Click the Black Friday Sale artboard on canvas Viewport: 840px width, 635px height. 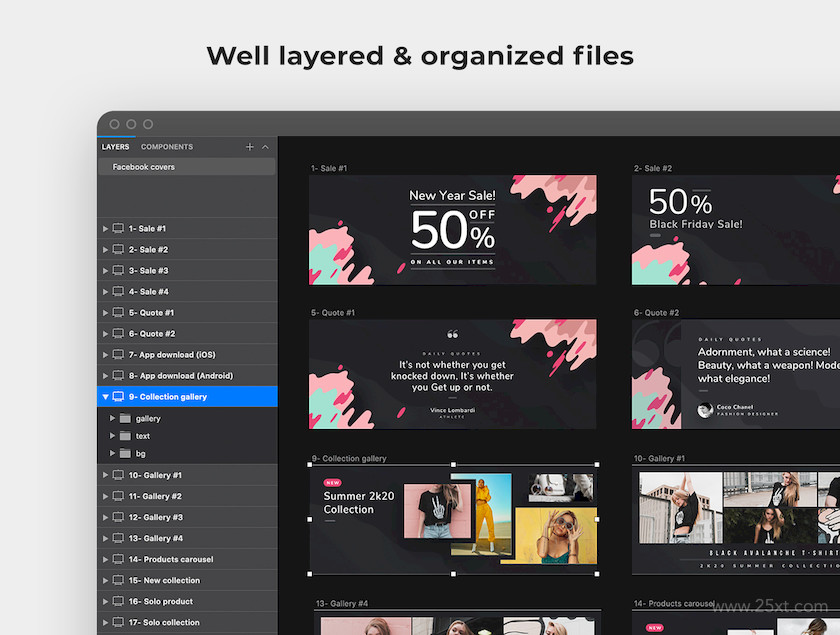[736, 230]
